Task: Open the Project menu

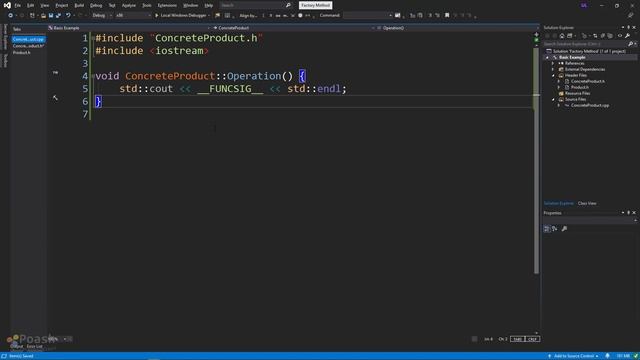Action: (x=62, y=5)
